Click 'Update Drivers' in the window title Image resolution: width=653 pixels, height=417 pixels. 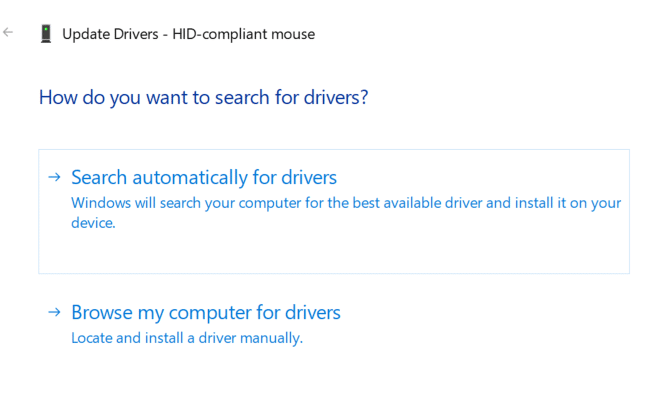pos(110,34)
